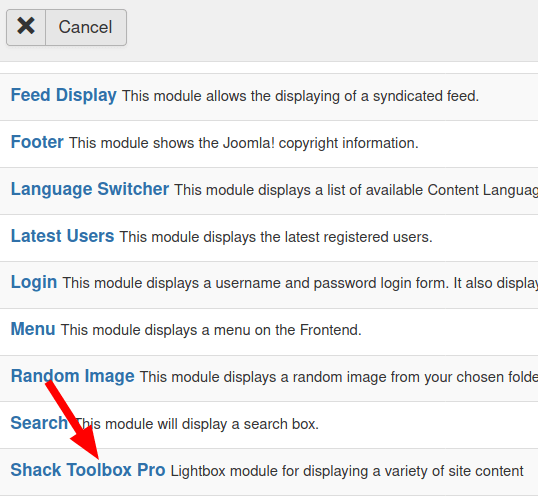Click the 'Lightbox module for displaying a variety of site content' text

347,471
